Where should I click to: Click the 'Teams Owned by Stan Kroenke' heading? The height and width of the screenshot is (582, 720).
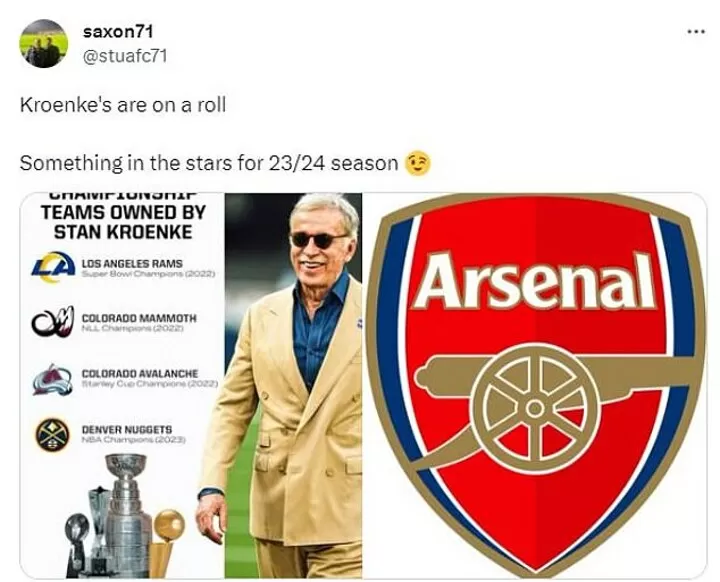click(123, 222)
